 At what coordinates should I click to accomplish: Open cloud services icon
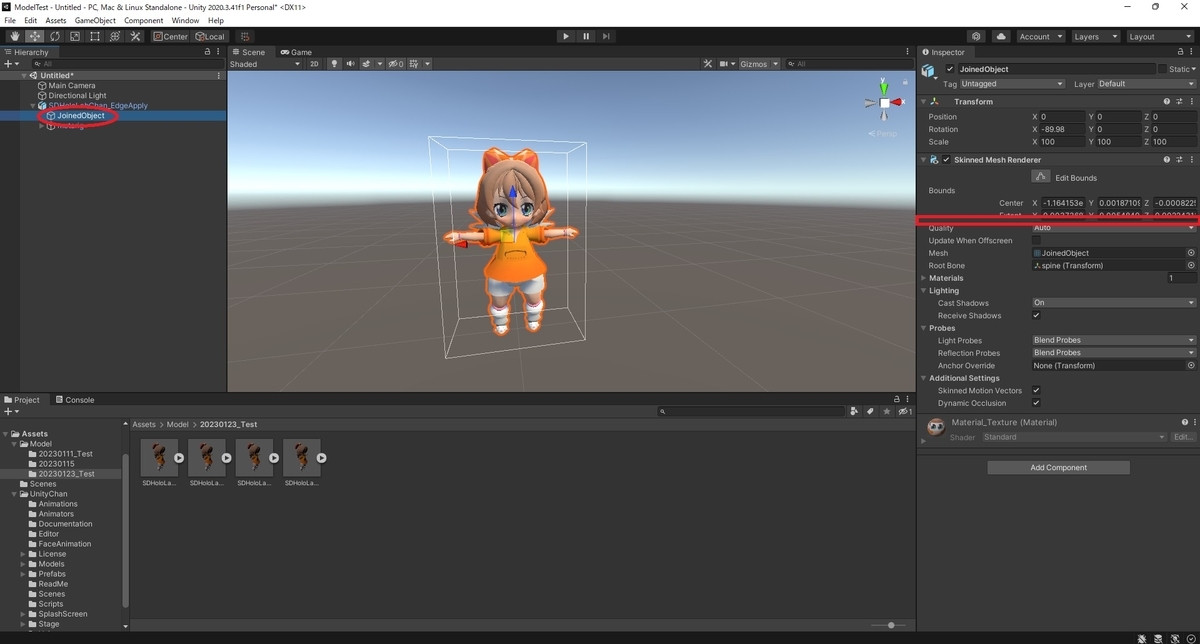pos(1001,36)
